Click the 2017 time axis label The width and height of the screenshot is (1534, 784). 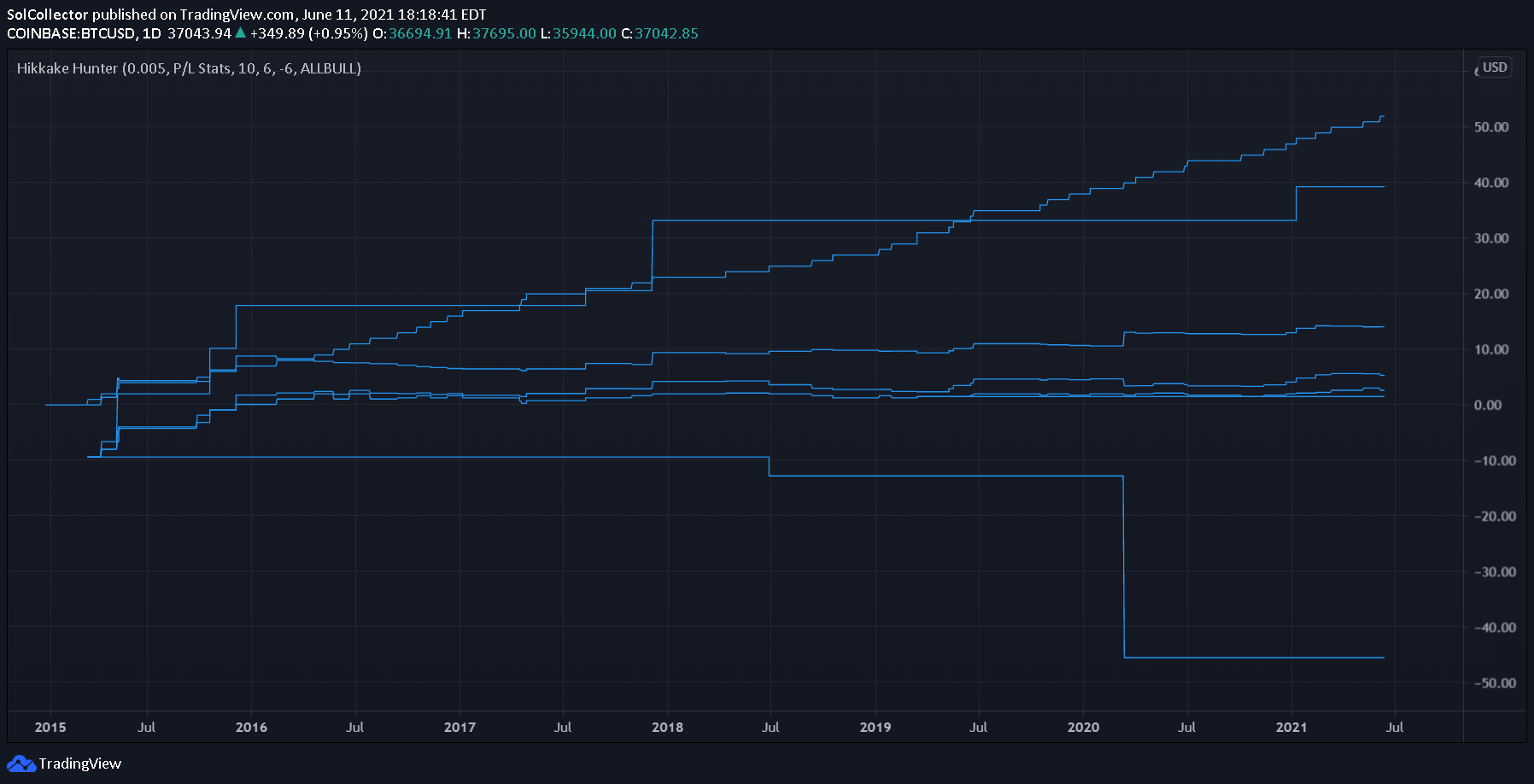(x=460, y=728)
